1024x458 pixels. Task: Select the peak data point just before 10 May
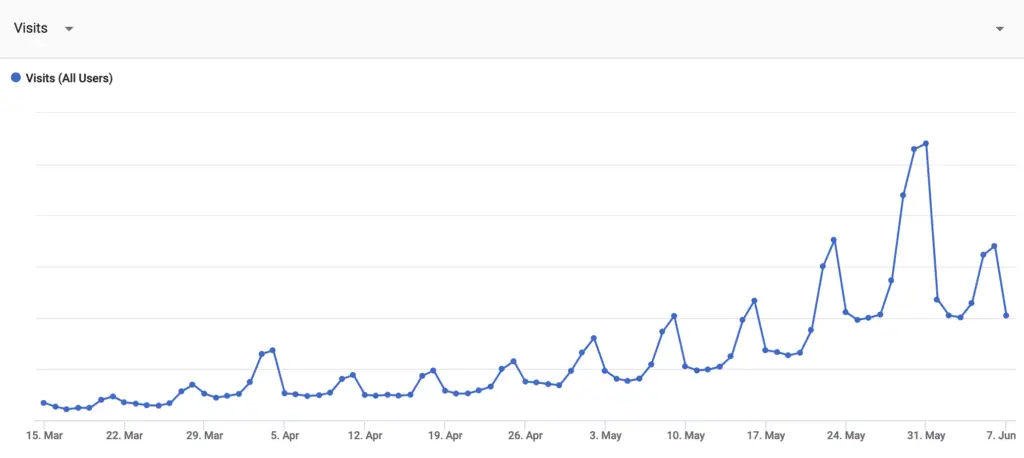[x=674, y=316]
